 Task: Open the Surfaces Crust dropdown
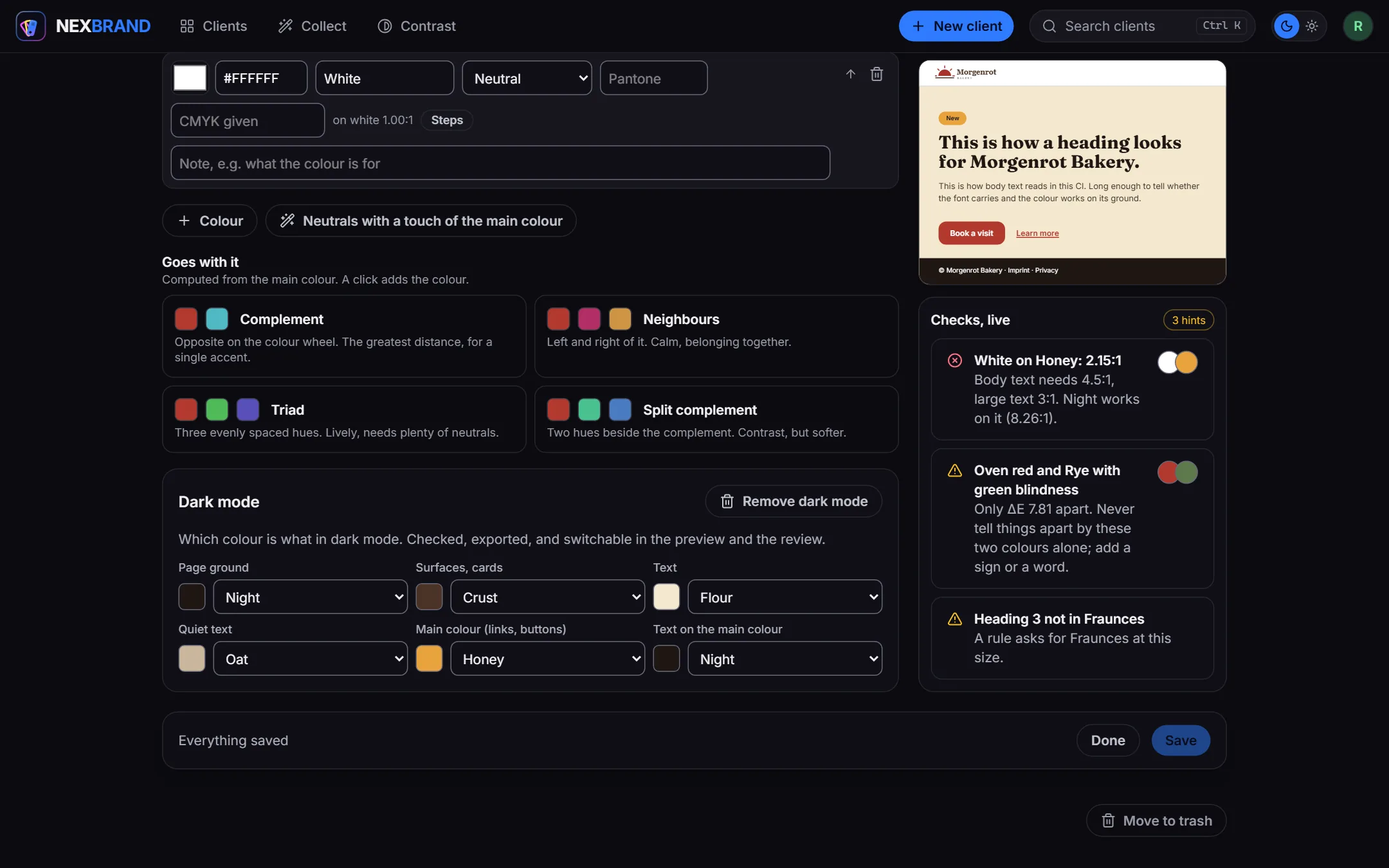[547, 597]
